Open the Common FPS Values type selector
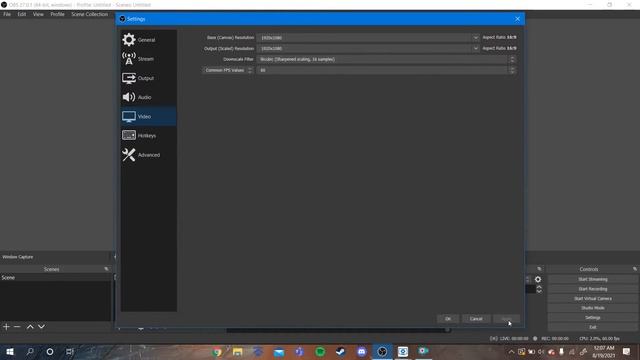 pyautogui.click(x=228, y=70)
